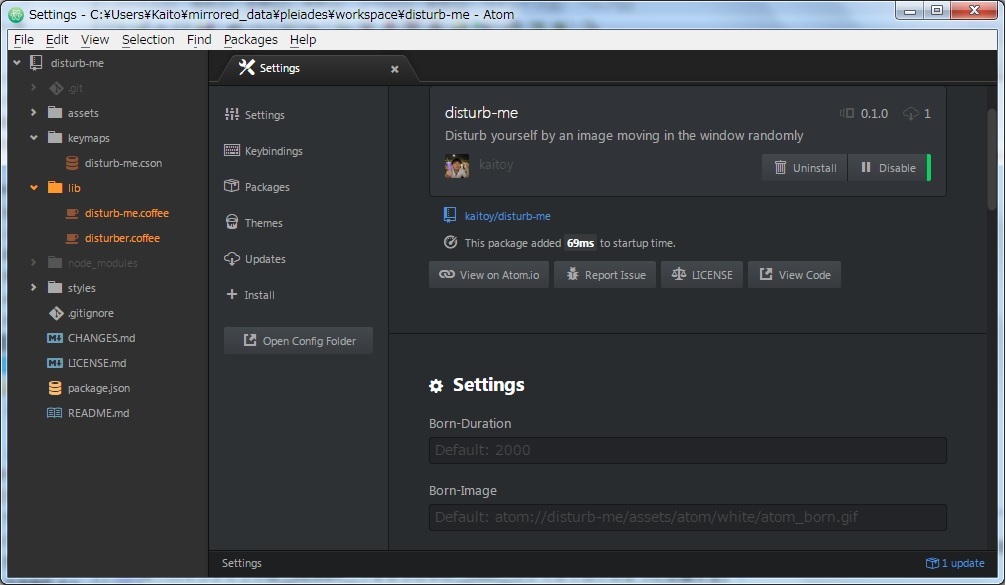Viewport: 1006px width, 585px height.
Task: Click the disturb-me.coffee cup icon
Action: click(72, 213)
